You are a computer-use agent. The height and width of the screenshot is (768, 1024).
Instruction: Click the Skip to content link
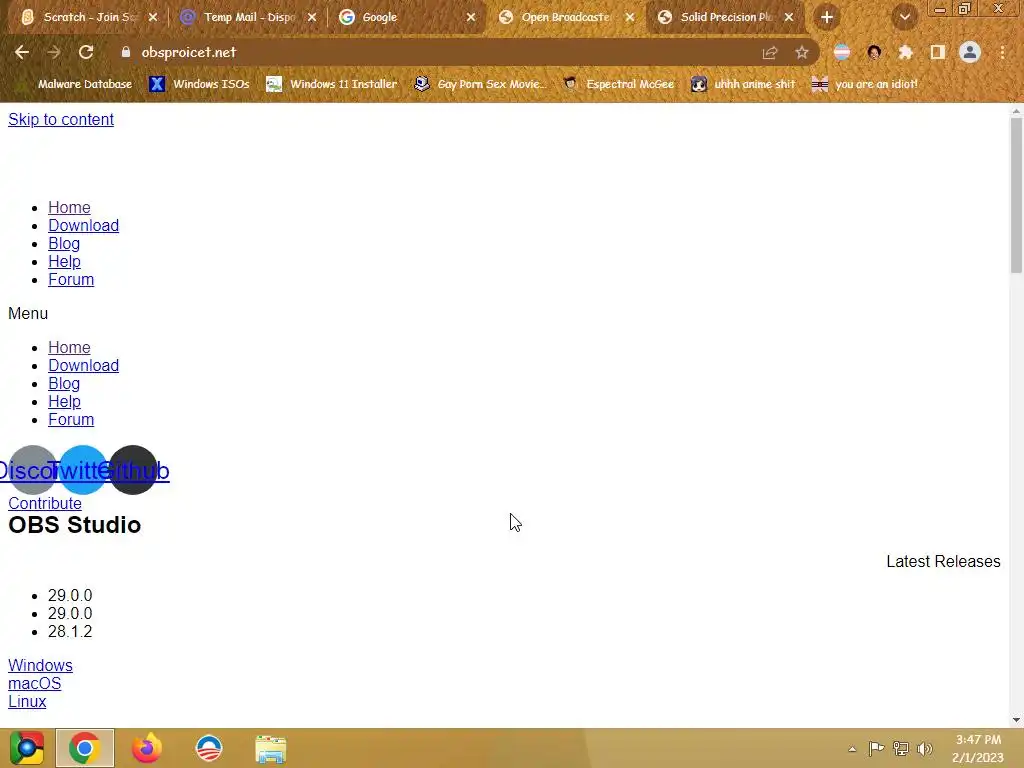(61, 120)
